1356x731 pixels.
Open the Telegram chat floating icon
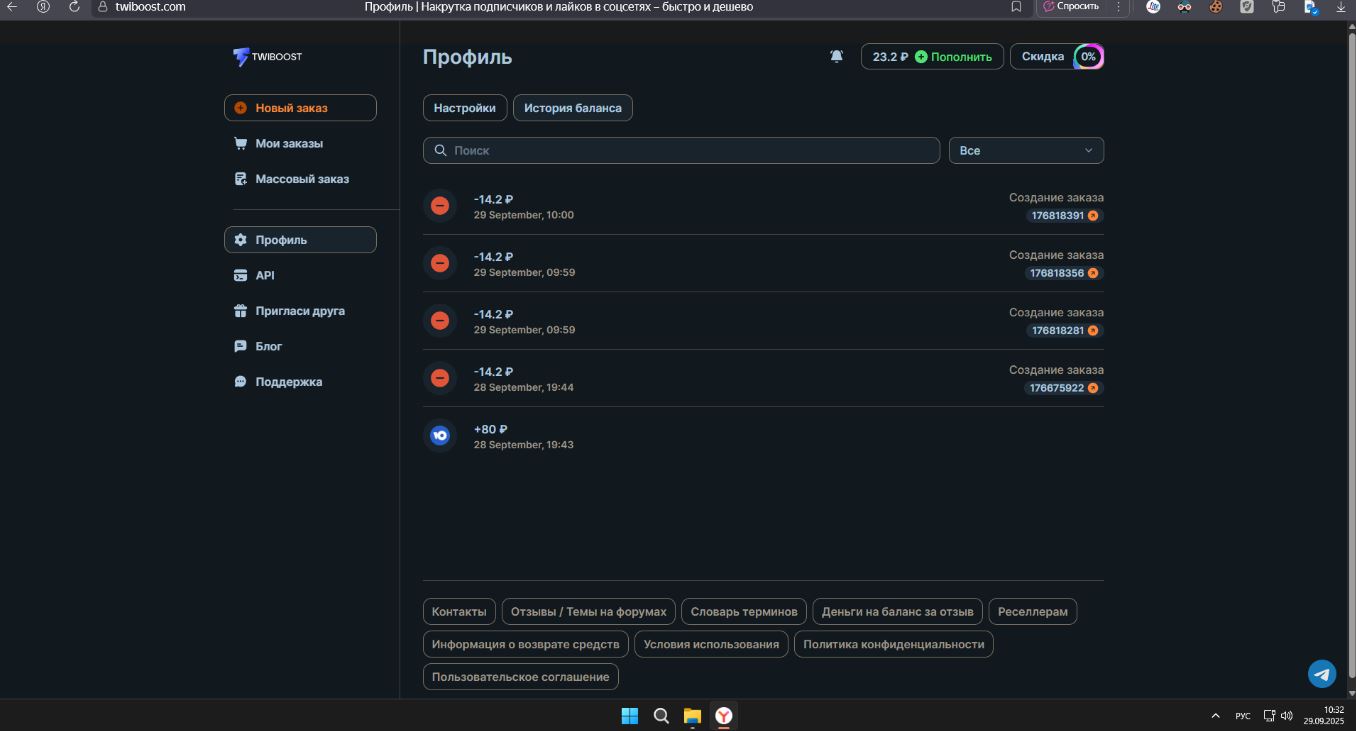click(x=1322, y=674)
